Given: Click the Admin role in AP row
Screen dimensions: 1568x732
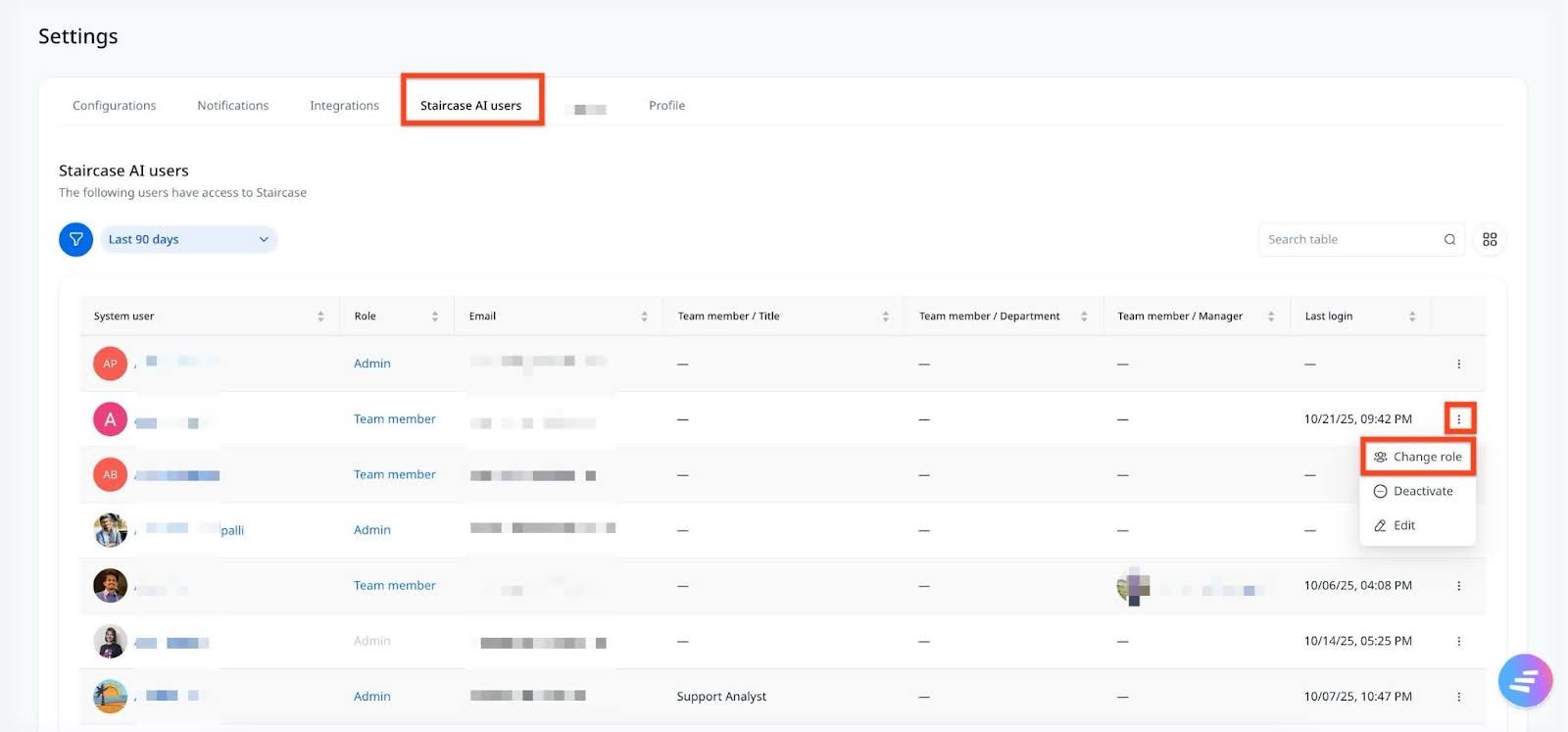Looking at the screenshot, I should [x=372, y=364].
